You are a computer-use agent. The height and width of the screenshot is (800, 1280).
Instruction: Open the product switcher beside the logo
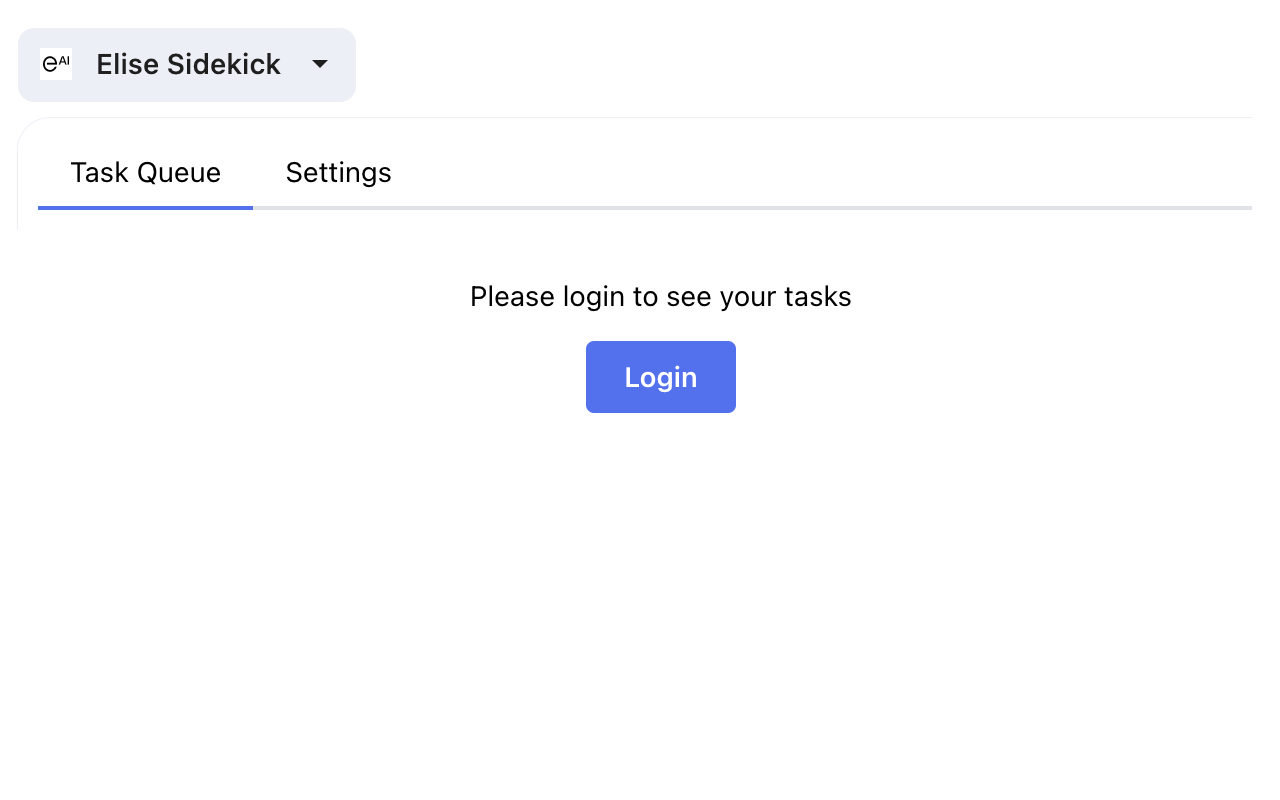click(x=187, y=65)
